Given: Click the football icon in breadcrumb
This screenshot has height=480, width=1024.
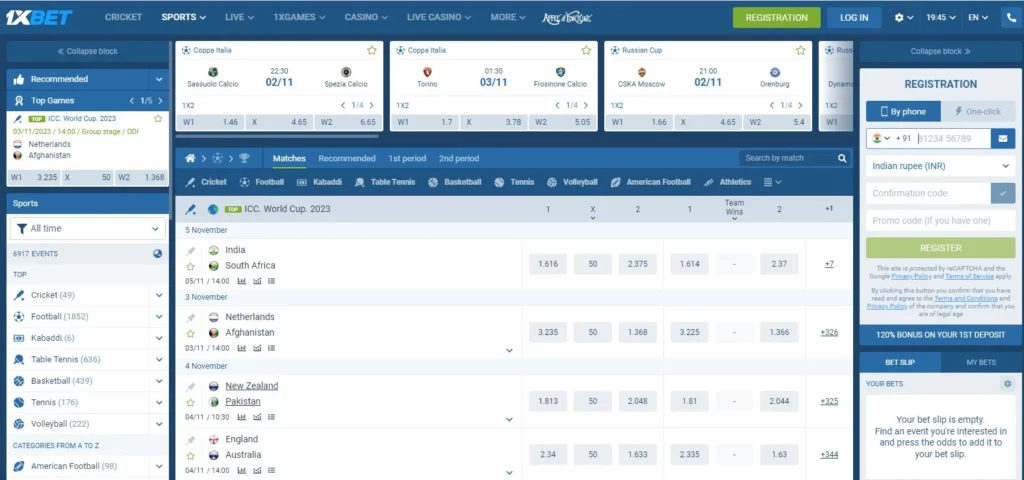Looking at the screenshot, I should (x=217, y=158).
